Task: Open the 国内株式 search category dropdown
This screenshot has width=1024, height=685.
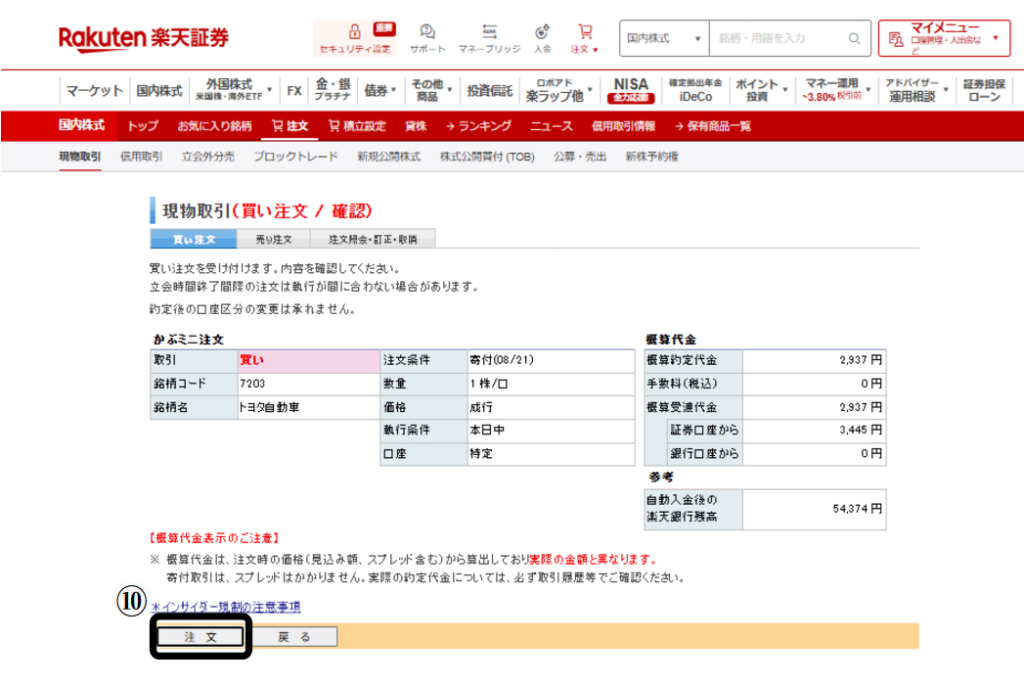Action: [664, 39]
